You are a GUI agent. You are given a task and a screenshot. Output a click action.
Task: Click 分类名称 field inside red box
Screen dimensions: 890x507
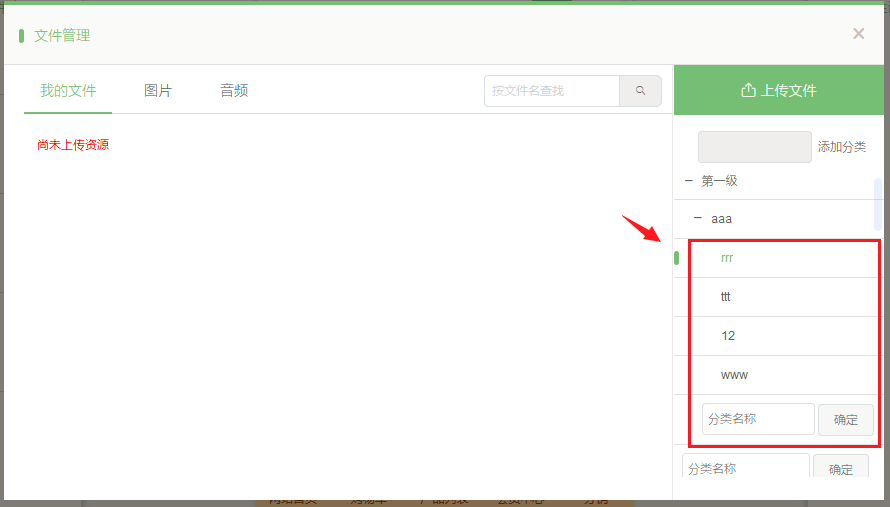coord(758,419)
